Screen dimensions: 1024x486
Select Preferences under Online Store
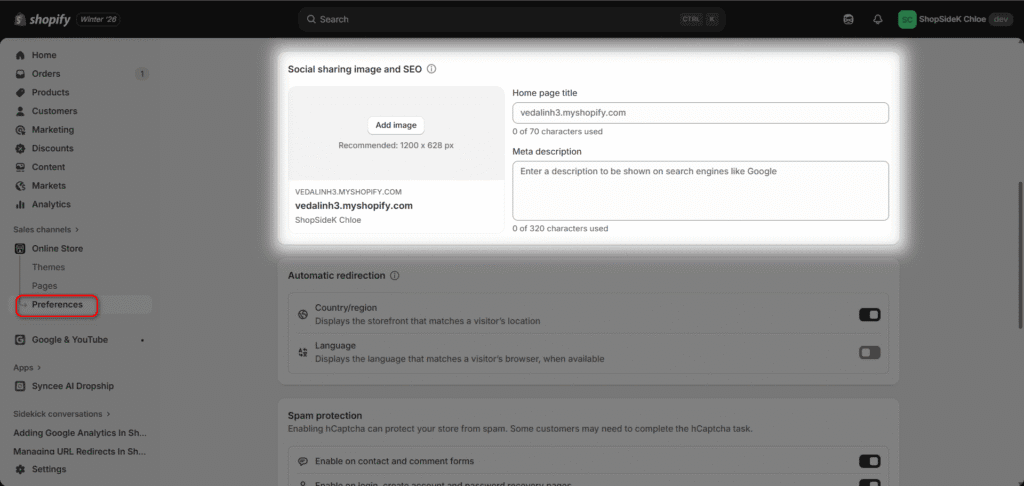[x=57, y=304]
